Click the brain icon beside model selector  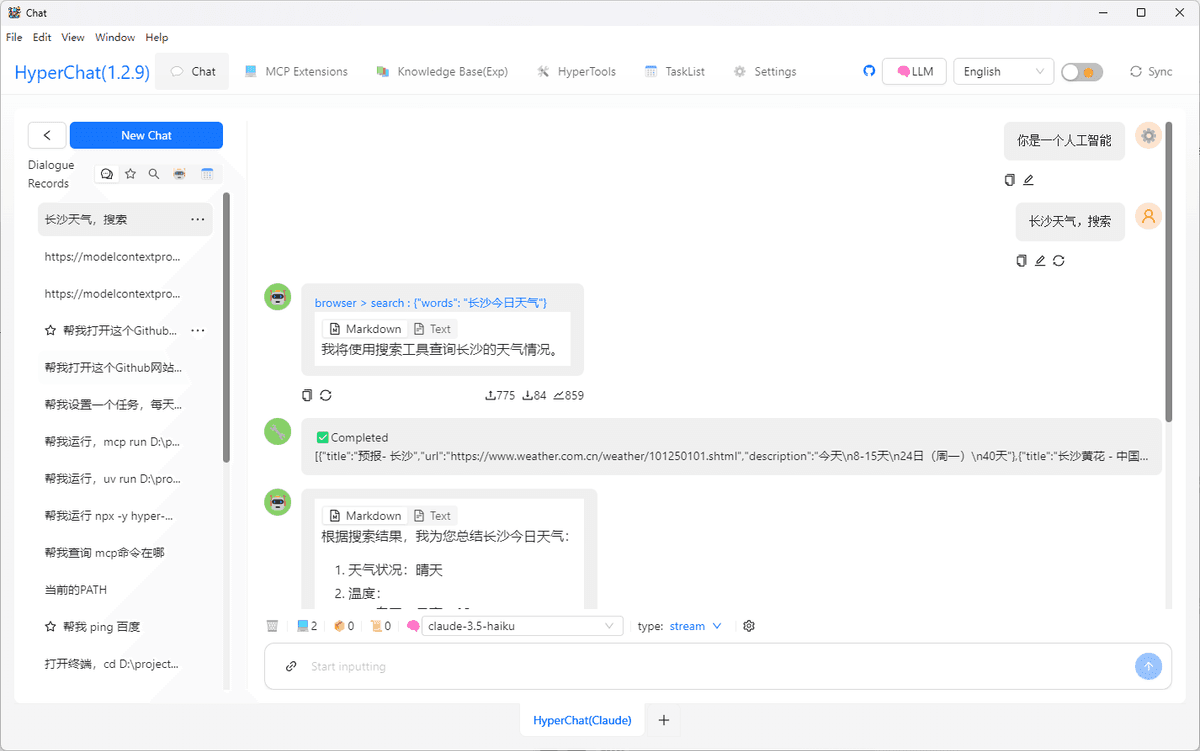(413, 626)
